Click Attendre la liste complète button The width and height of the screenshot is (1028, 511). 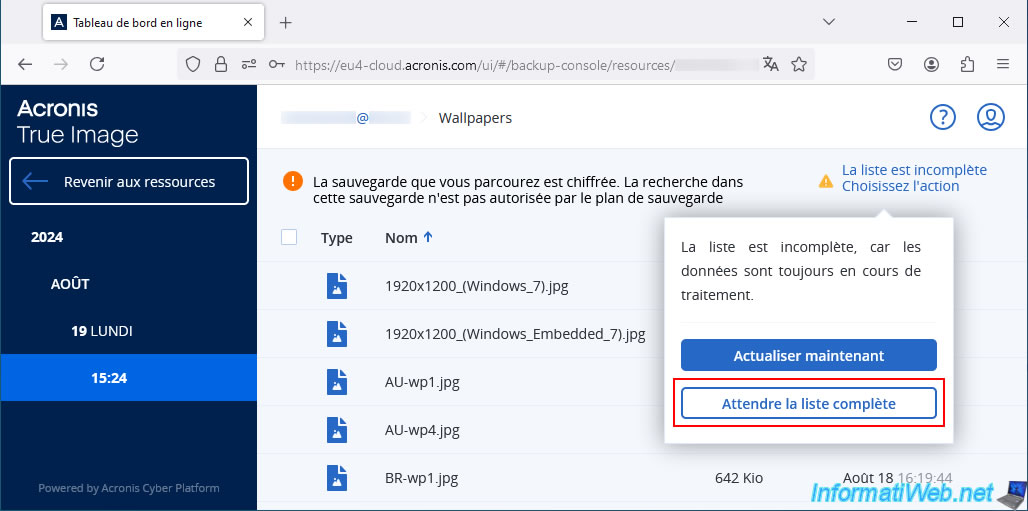coord(808,403)
